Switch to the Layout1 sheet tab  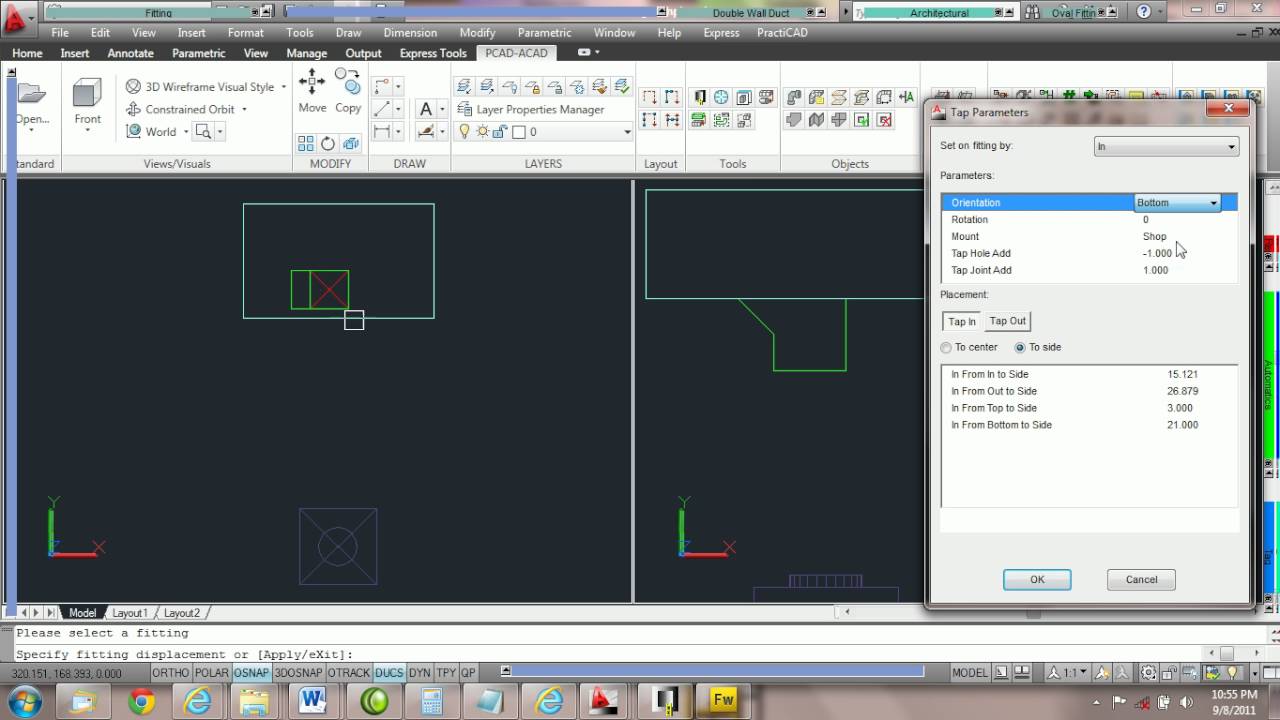pyautogui.click(x=130, y=613)
